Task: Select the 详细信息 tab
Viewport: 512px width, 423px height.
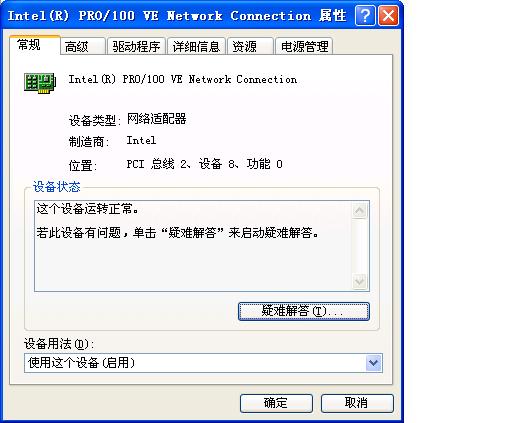Action: 196,46
